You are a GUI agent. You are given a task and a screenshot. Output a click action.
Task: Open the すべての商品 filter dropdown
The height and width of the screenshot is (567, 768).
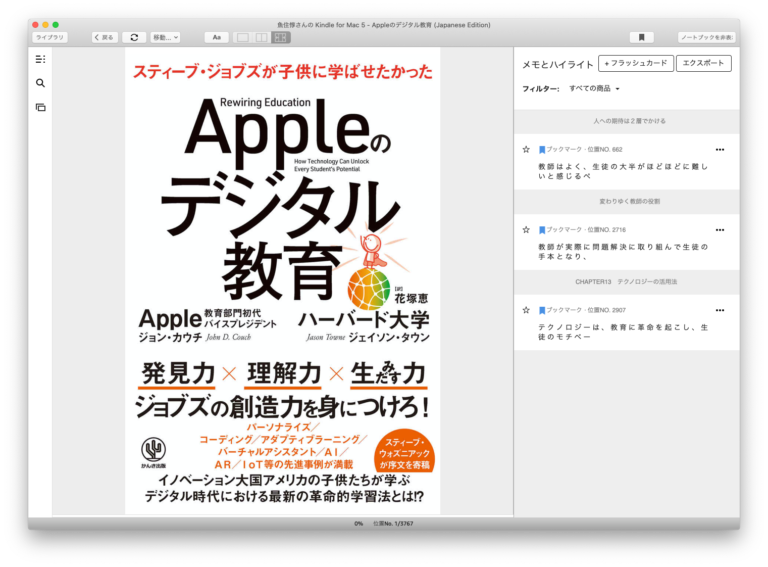(594, 89)
